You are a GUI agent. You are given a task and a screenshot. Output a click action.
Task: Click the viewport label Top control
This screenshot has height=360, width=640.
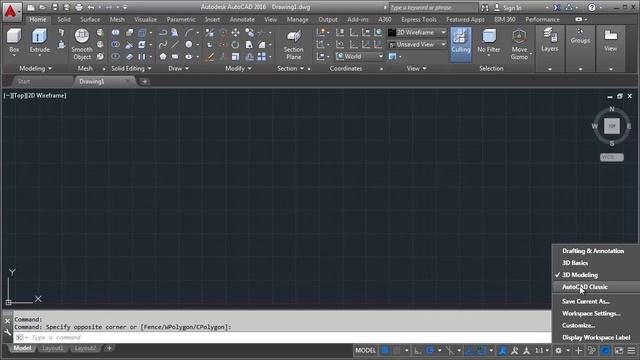[x=19, y=96]
